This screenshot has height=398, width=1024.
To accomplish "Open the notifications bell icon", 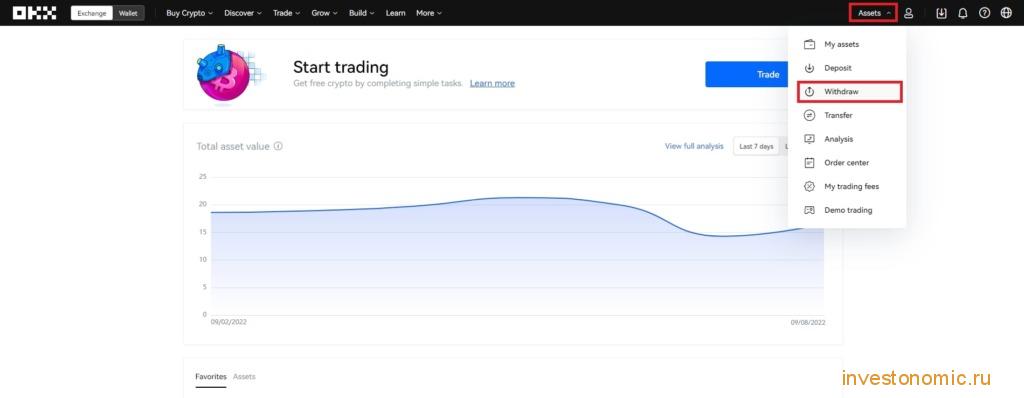I will point(963,13).
